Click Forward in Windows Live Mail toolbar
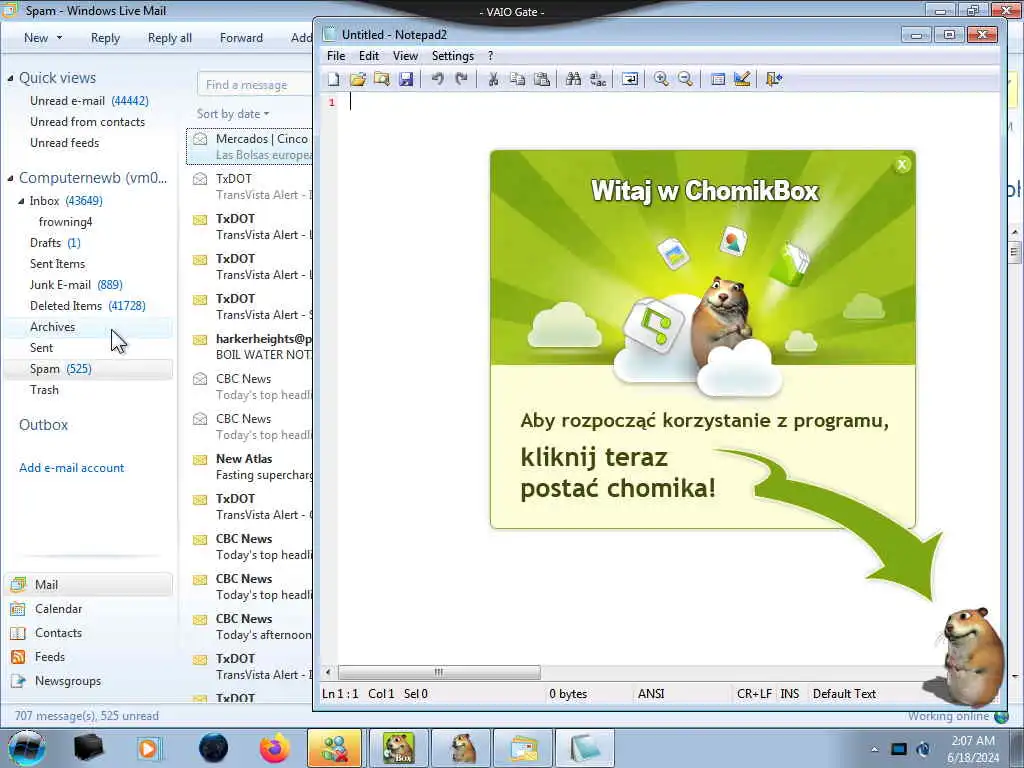Image resolution: width=1024 pixels, height=768 pixels. pos(241,38)
